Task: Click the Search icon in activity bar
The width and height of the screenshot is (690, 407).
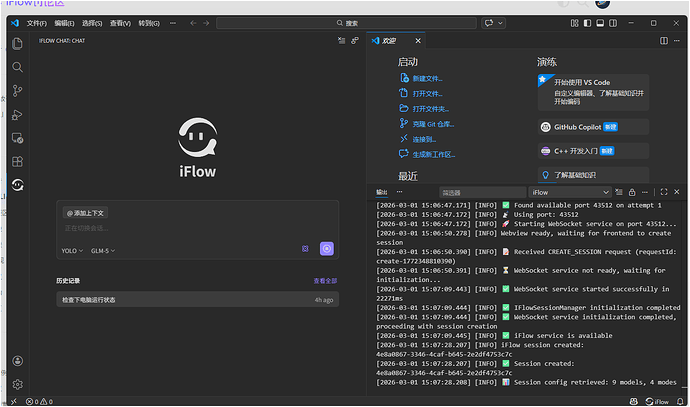Action: pos(17,67)
